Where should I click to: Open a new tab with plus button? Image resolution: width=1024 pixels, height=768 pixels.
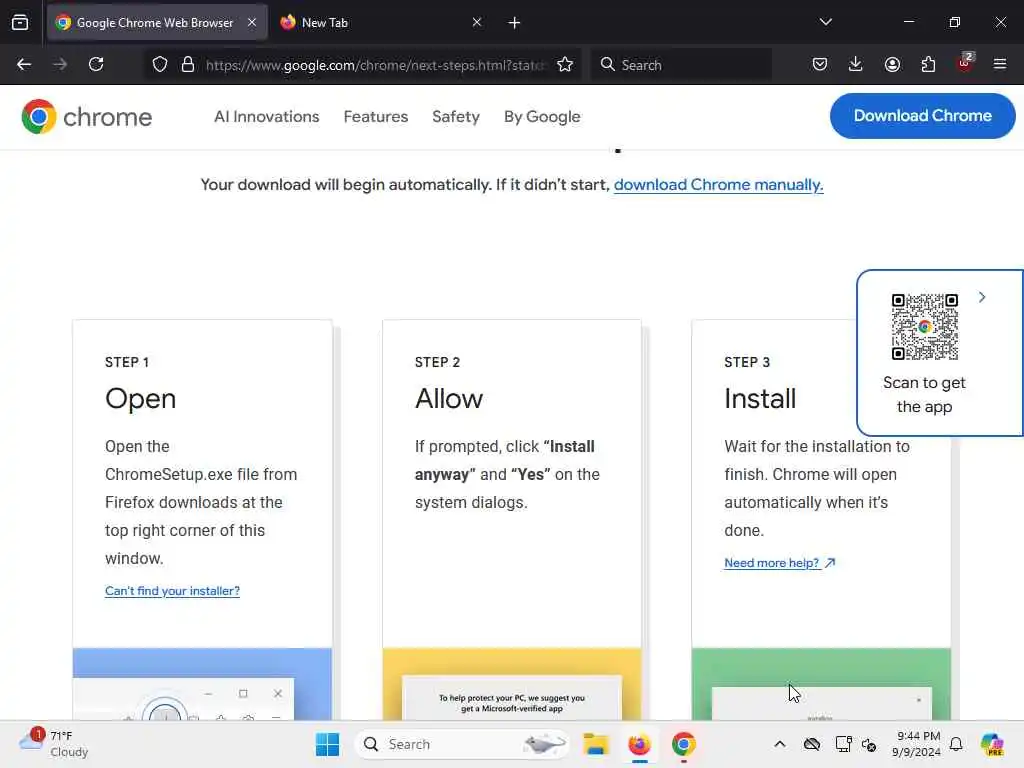pyautogui.click(x=514, y=23)
